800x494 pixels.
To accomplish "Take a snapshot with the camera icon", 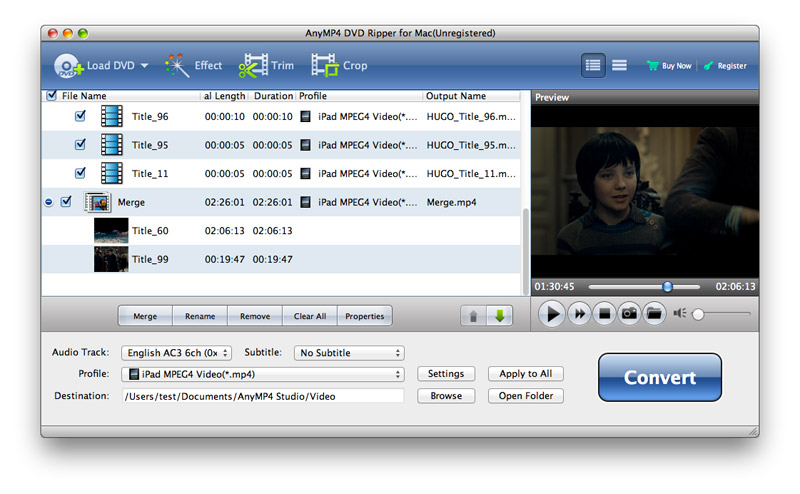I will (629, 314).
